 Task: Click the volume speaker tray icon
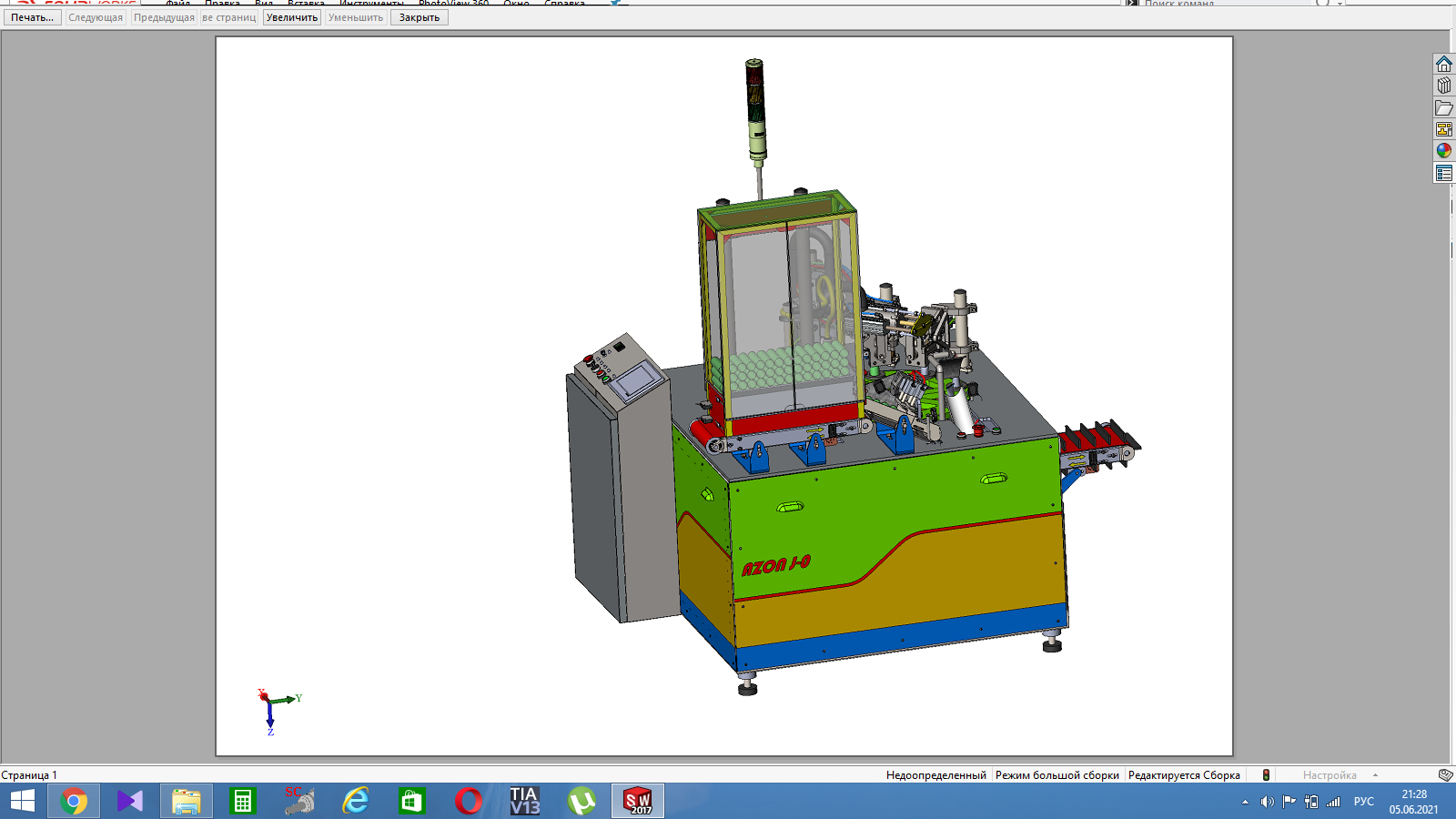tap(1267, 802)
